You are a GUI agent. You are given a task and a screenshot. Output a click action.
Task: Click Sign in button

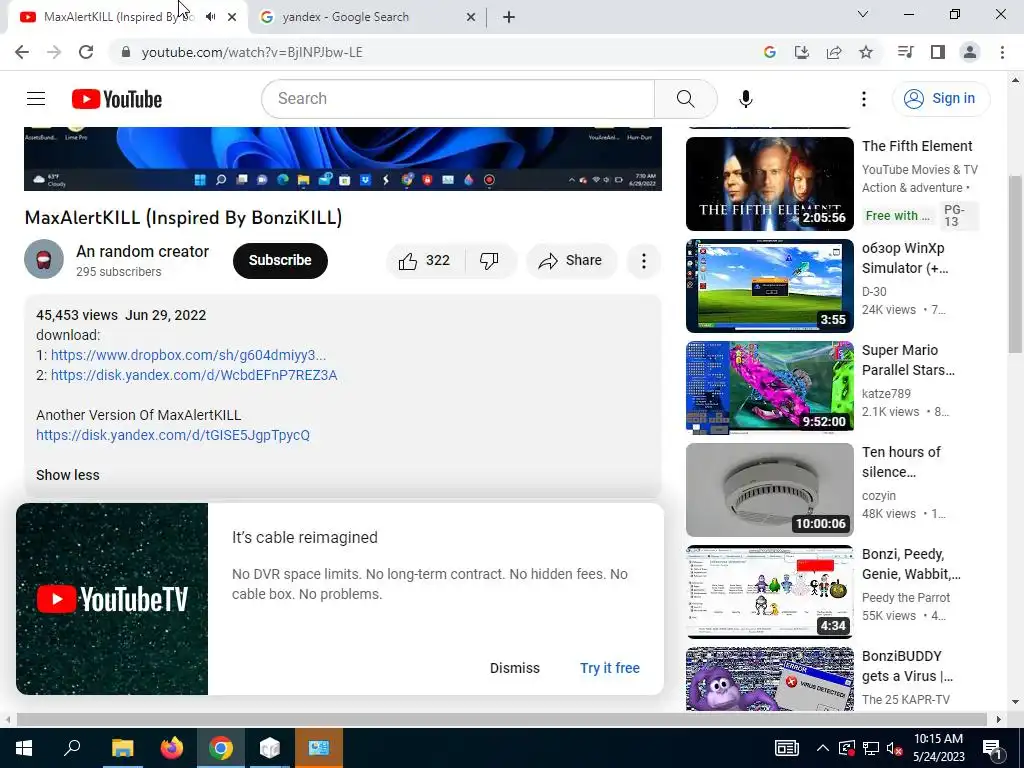click(x=941, y=99)
